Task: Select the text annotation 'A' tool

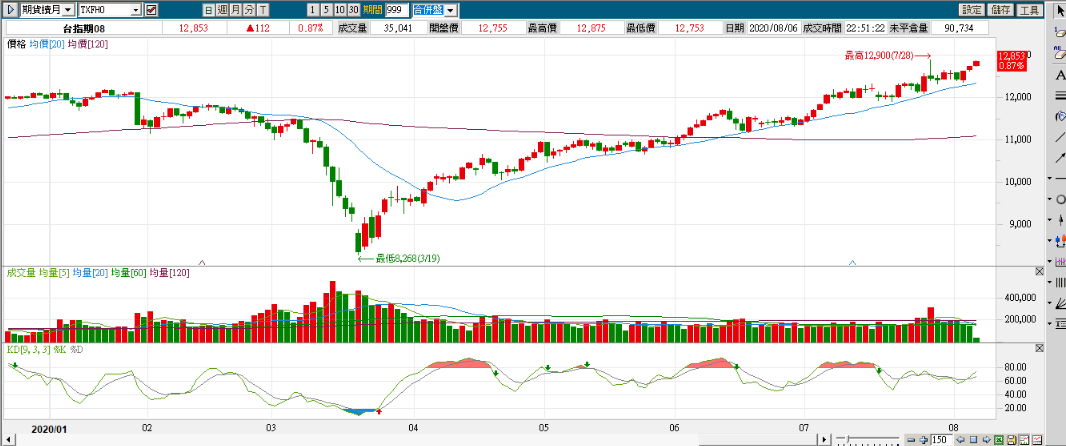Action: 1059,74
